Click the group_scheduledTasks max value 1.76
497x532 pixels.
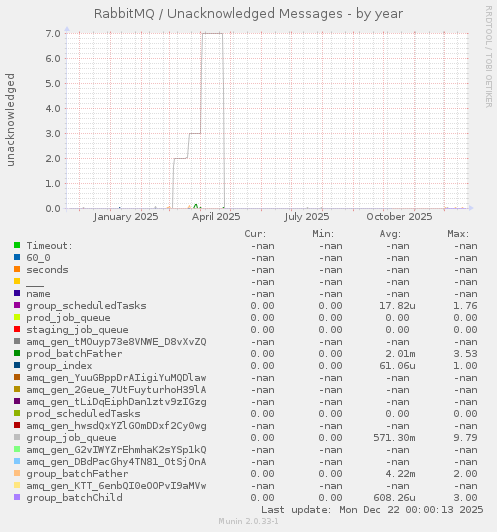tap(465, 306)
